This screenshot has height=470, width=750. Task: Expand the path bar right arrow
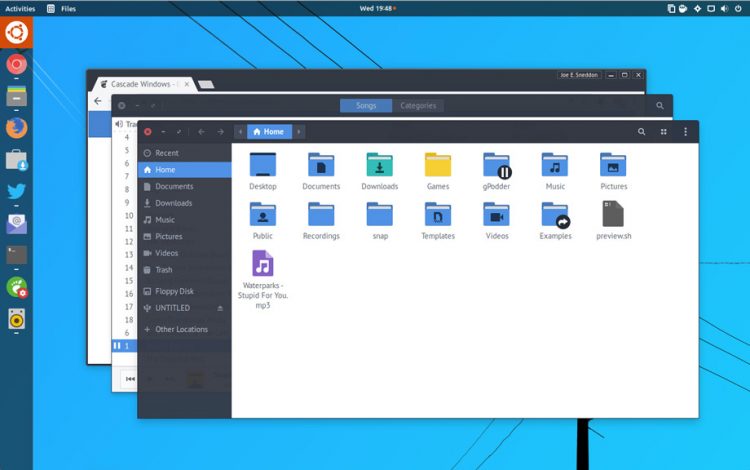299,131
